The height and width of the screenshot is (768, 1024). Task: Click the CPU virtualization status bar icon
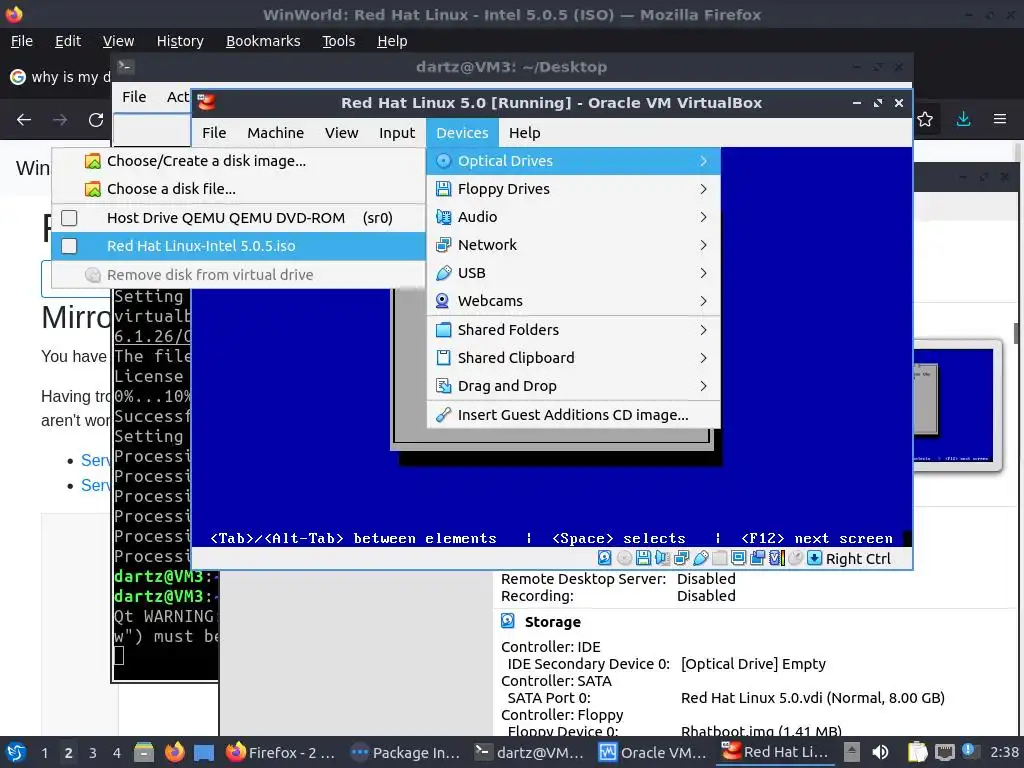[776, 558]
